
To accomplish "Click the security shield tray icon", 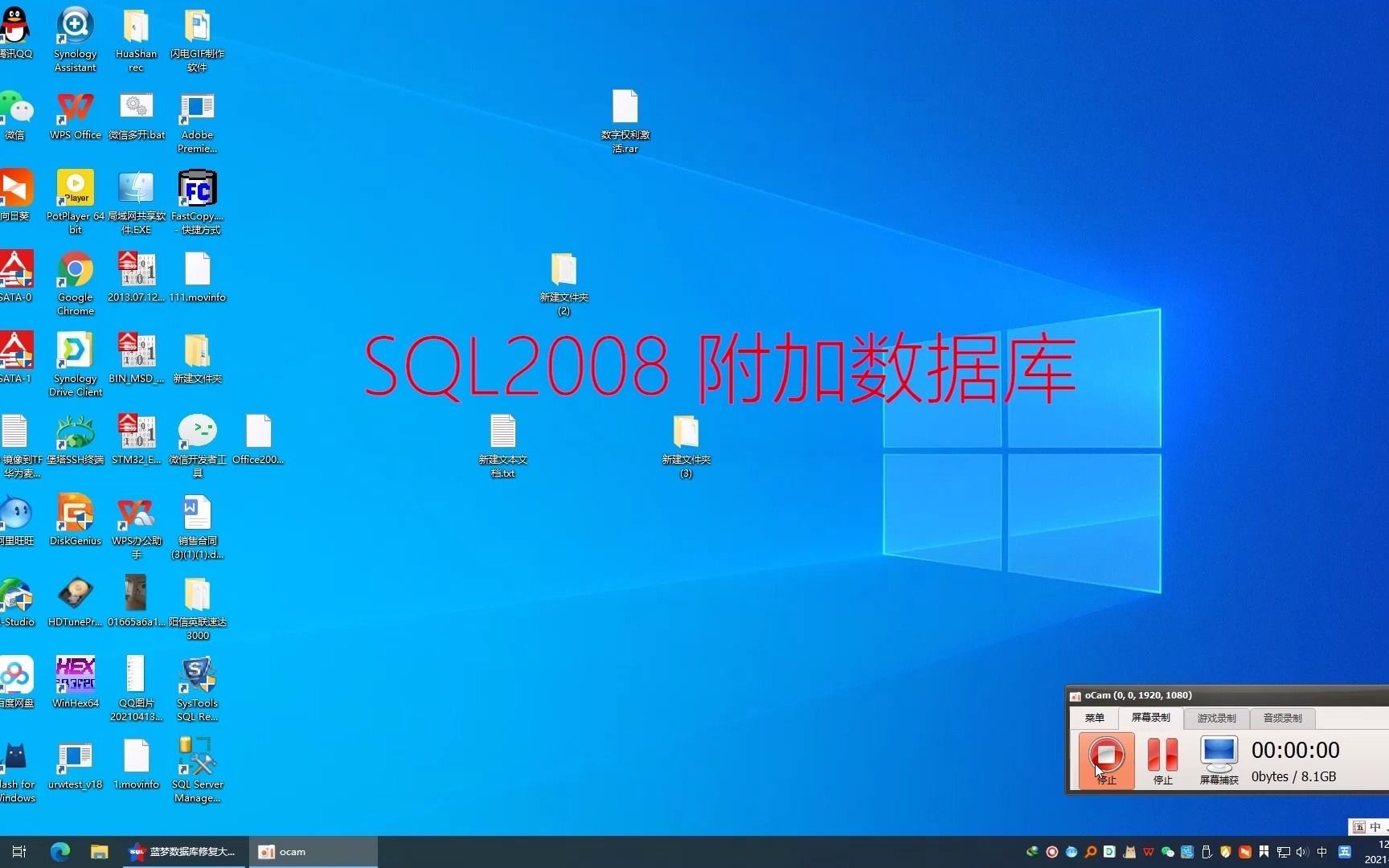I will [1225, 852].
